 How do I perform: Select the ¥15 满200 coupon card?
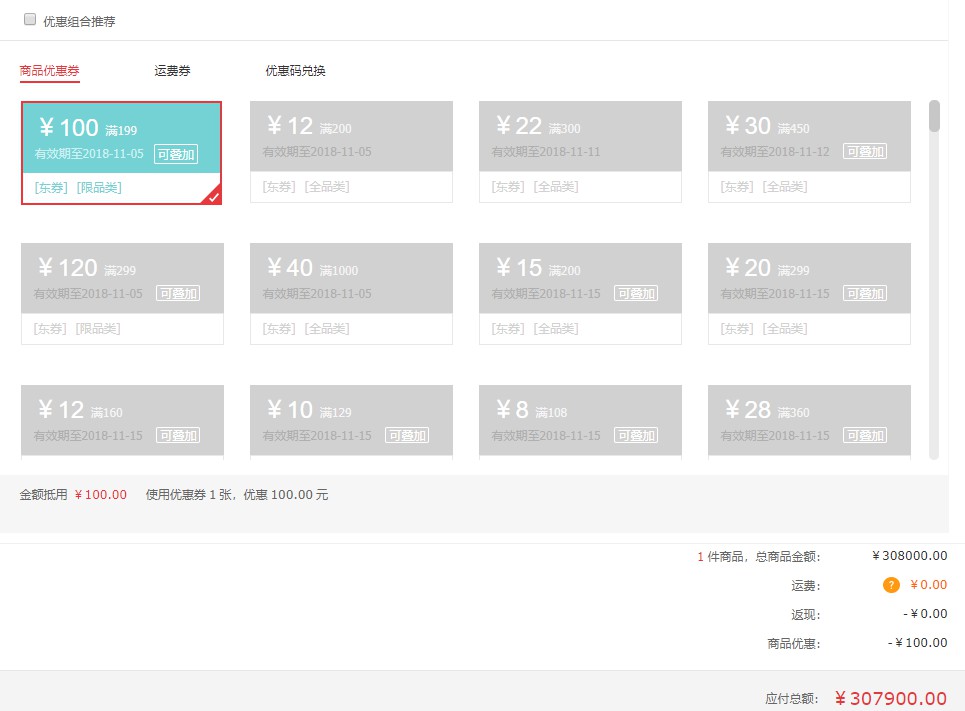pos(580,294)
